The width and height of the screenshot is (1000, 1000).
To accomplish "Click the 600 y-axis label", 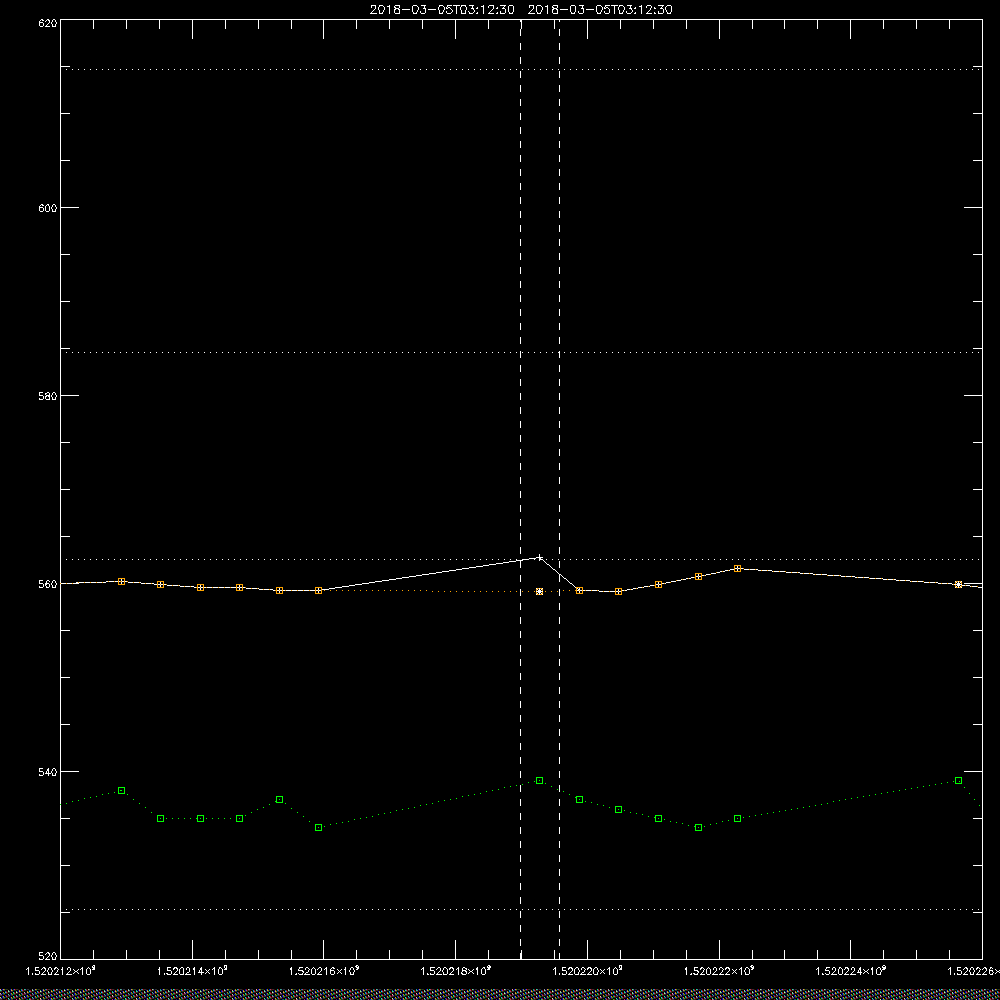I will click(x=48, y=208).
